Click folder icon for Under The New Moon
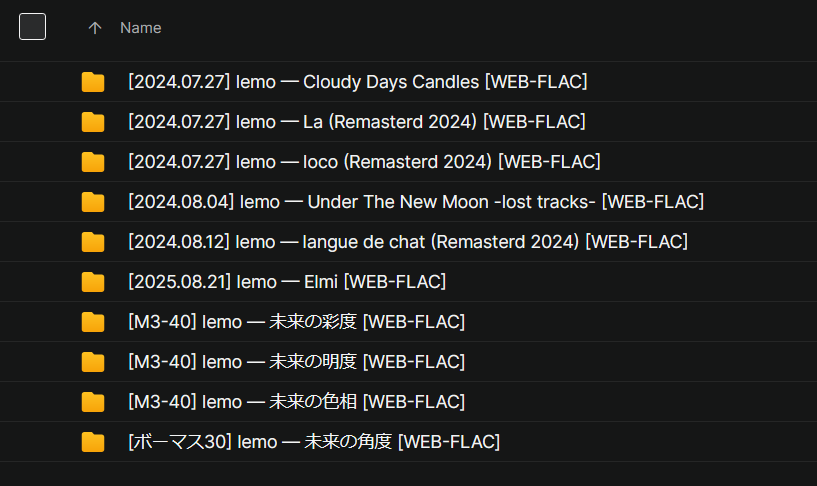Screen dimensions: 817x486 [93, 202]
